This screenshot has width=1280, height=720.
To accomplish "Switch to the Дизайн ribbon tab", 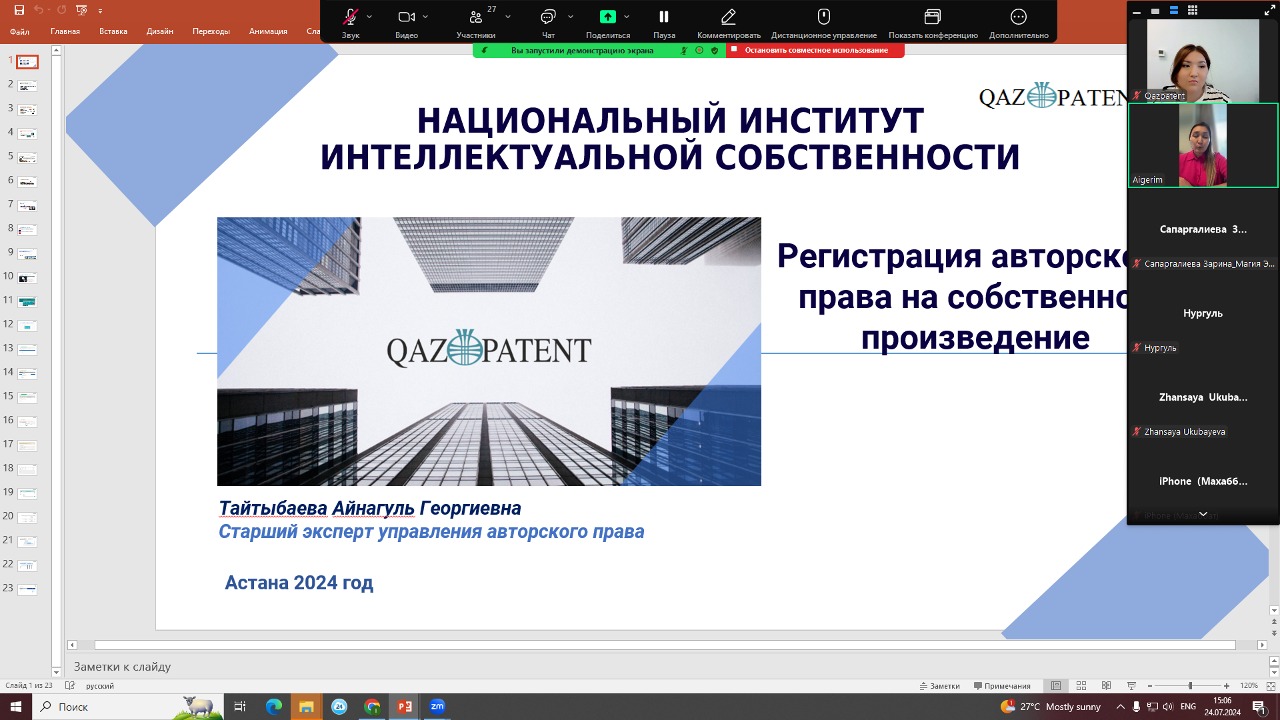I will pyautogui.click(x=160, y=31).
